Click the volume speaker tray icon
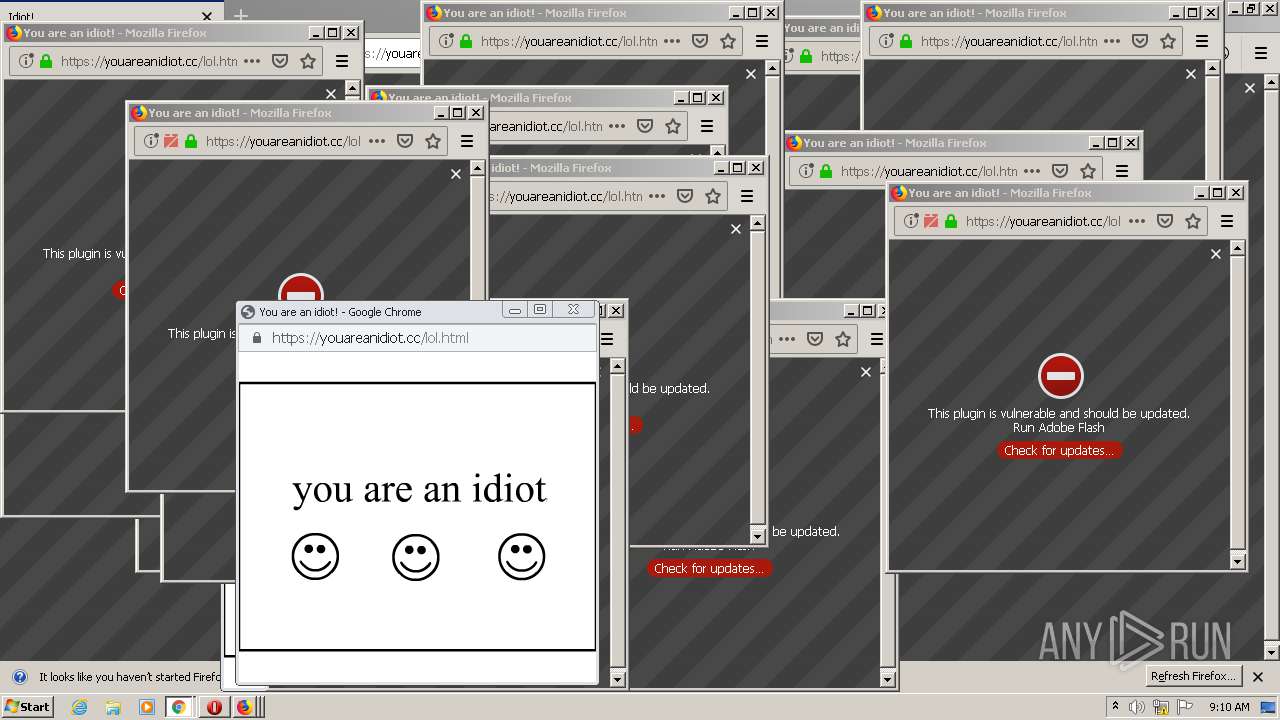 1136,707
